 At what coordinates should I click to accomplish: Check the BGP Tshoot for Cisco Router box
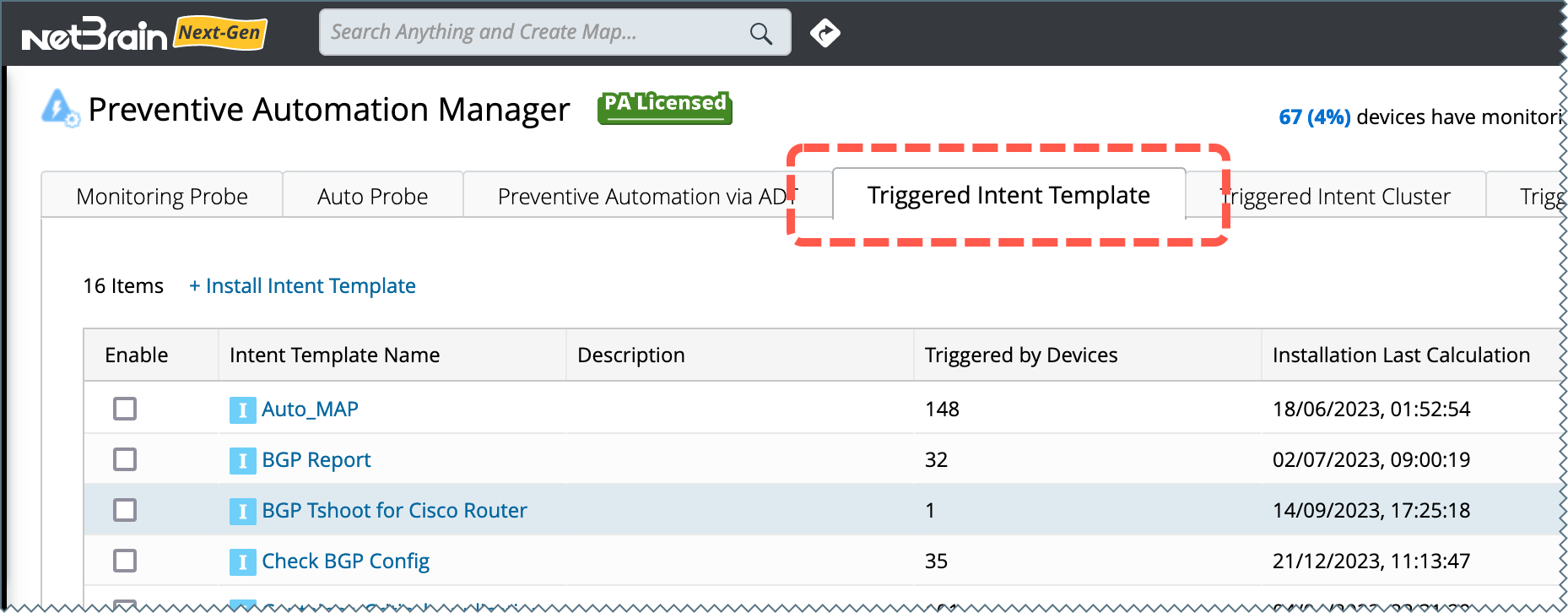tap(125, 510)
